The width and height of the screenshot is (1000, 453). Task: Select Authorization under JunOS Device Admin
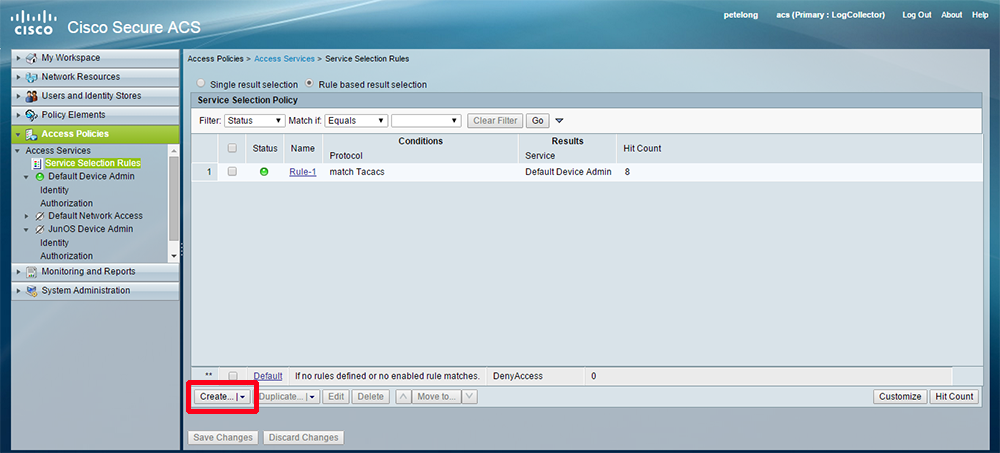point(66,256)
